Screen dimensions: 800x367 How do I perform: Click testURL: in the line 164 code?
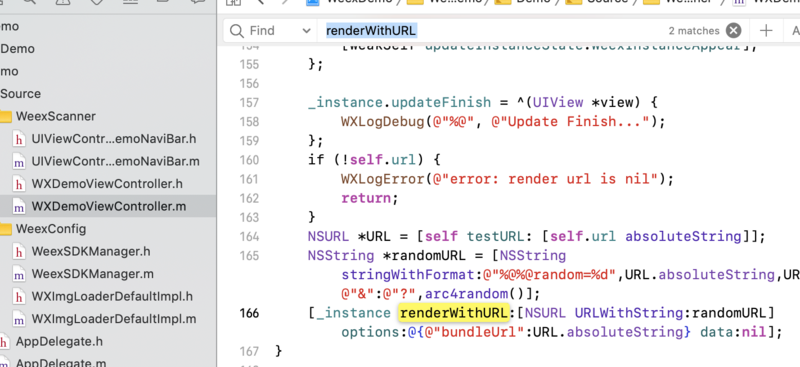(x=499, y=237)
